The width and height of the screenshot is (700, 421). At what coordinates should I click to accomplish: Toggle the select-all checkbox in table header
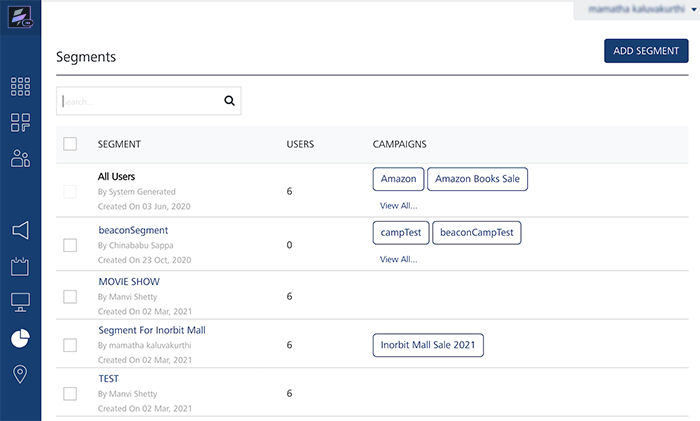pos(70,144)
